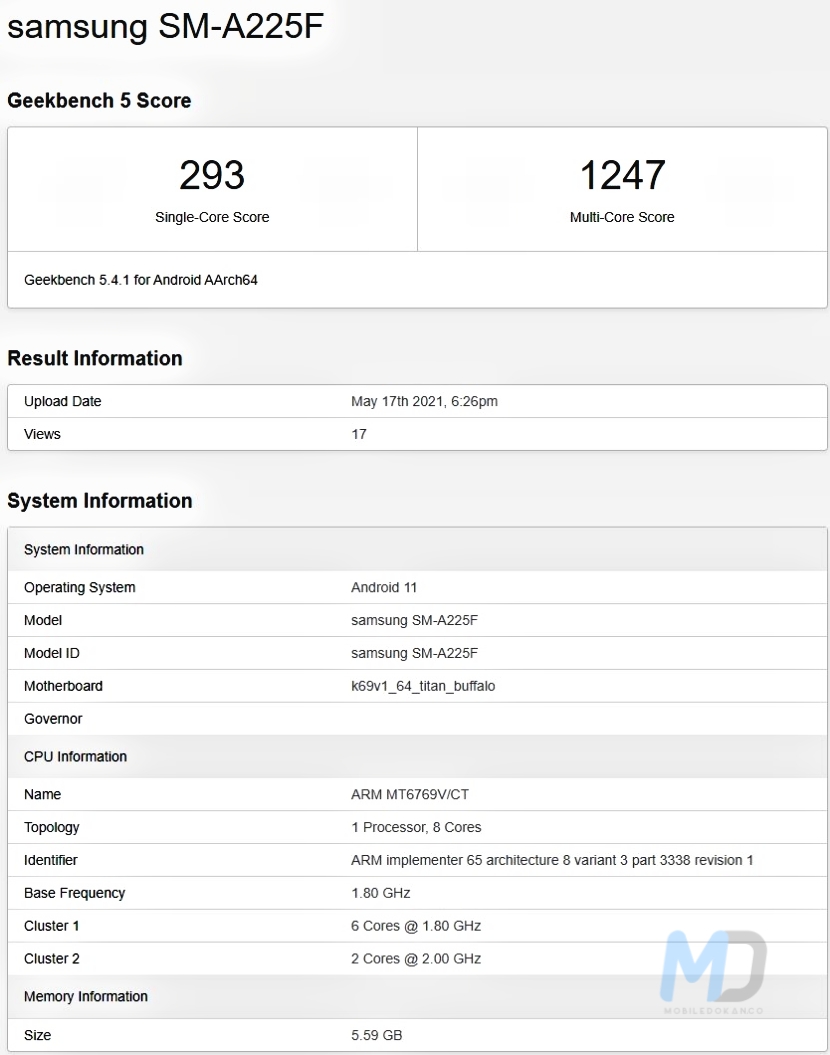Click the upload date May 17th 2021 value
This screenshot has width=830, height=1055.
(x=424, y=402)
